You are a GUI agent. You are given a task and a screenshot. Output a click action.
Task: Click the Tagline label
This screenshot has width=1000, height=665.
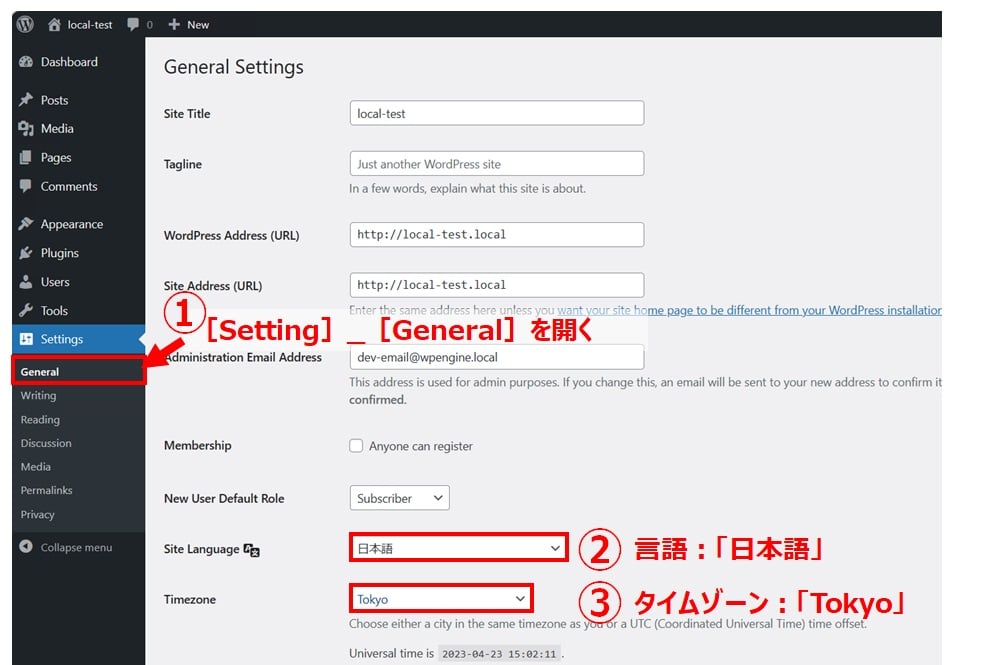[182, 164]
